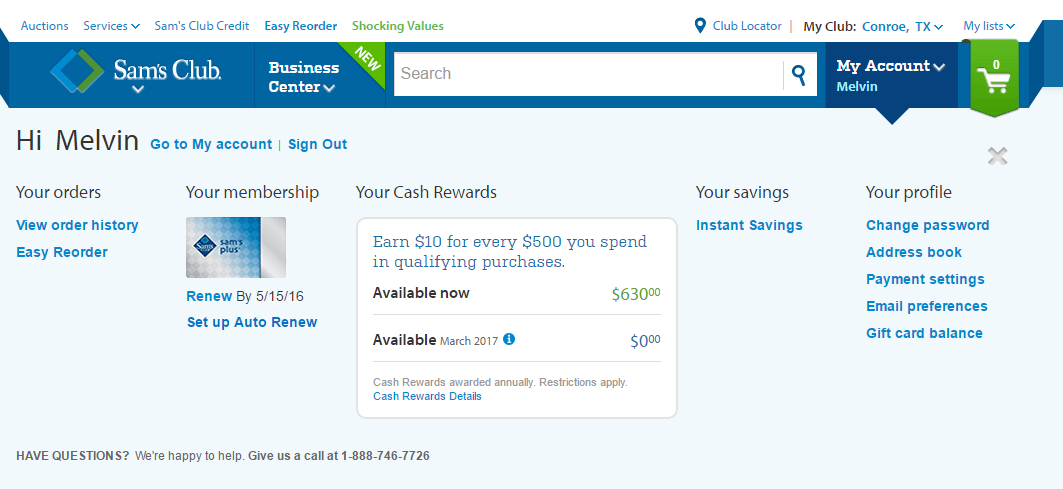The image size is (1063, 489).
Task: Click the Sam's Plus membership card image
Action: tap(236, 248)
